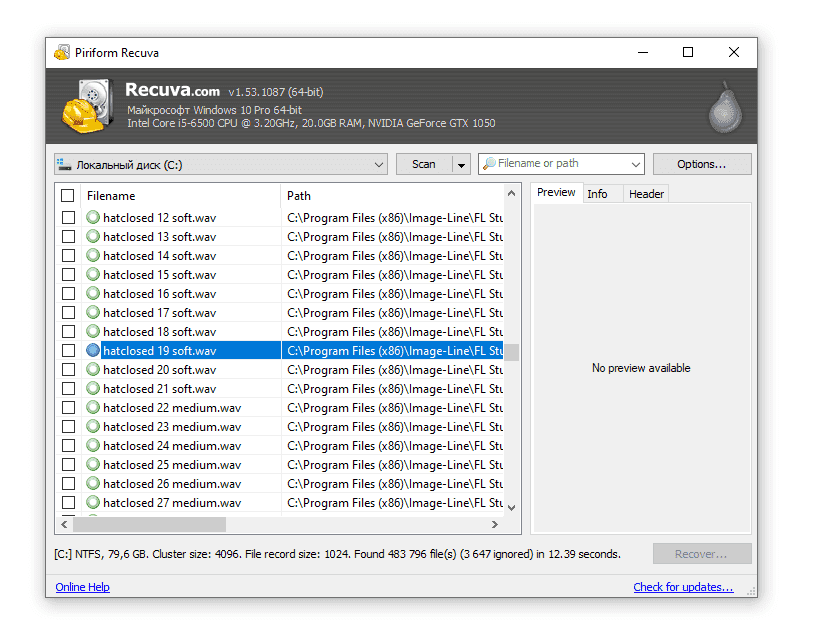Open the Options dialog

click(702, 164)
